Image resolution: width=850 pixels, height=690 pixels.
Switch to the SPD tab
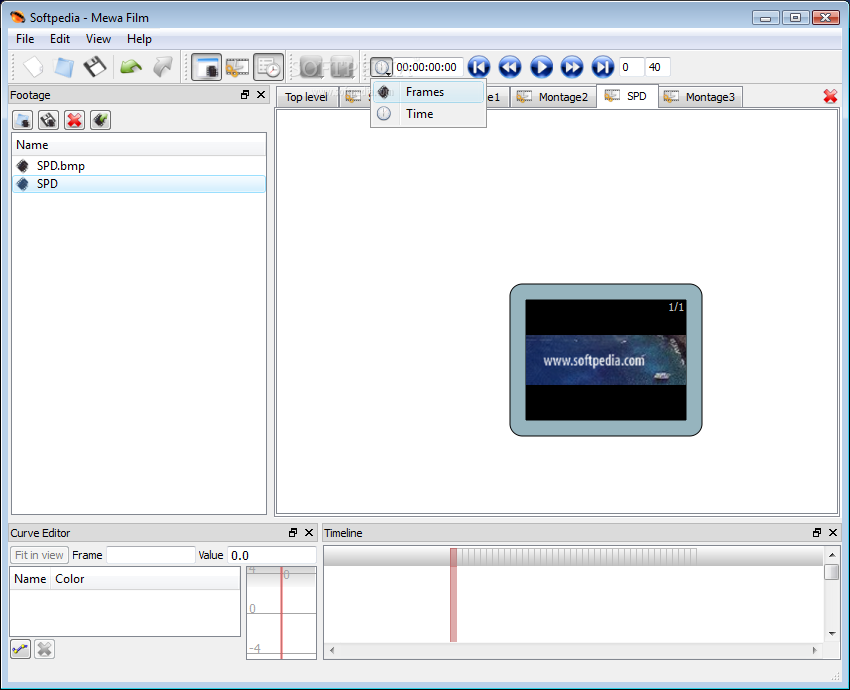point(627,96)
